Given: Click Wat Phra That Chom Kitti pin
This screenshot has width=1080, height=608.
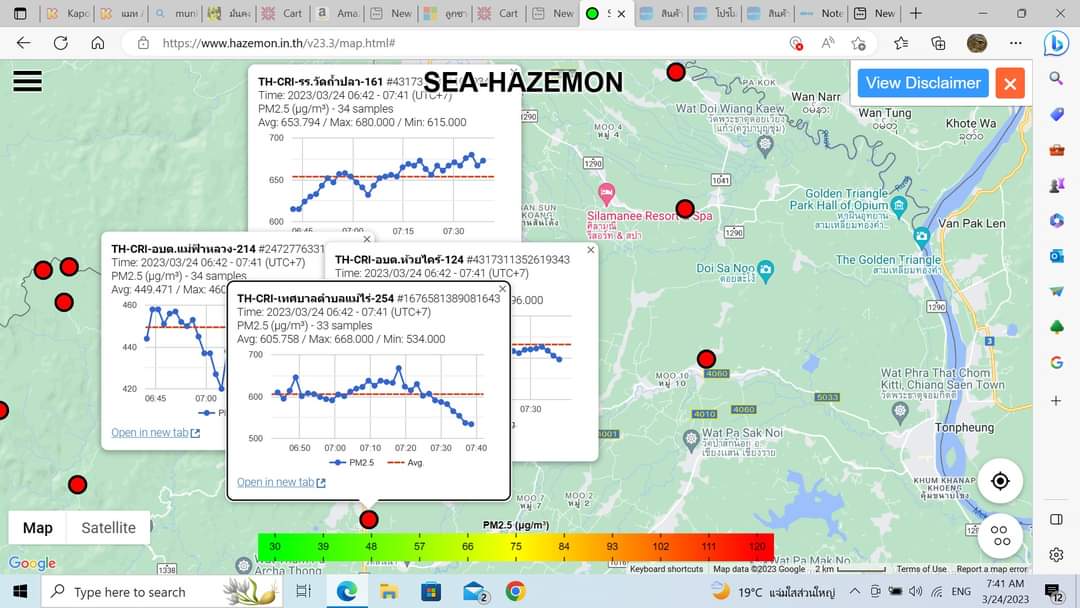Looking at the screenshot, I should tap(900, 412).
